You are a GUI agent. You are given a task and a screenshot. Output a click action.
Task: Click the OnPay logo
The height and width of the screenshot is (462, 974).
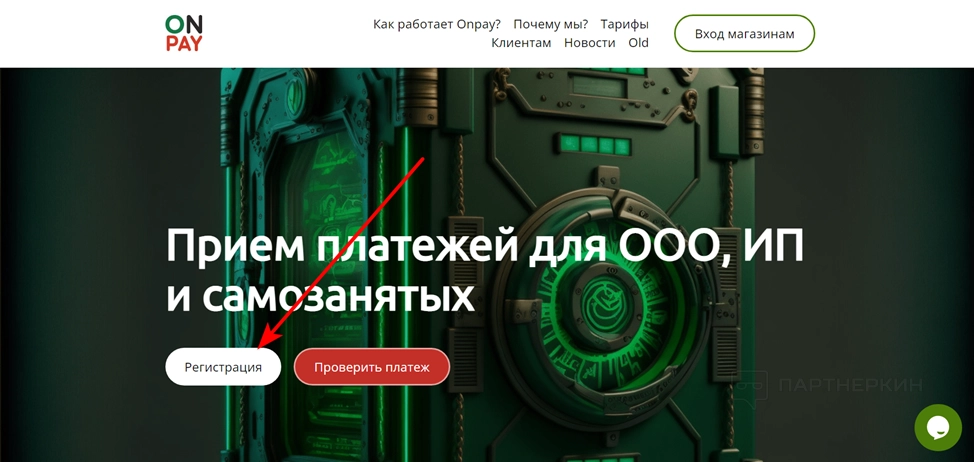click(x=184, y=33)
